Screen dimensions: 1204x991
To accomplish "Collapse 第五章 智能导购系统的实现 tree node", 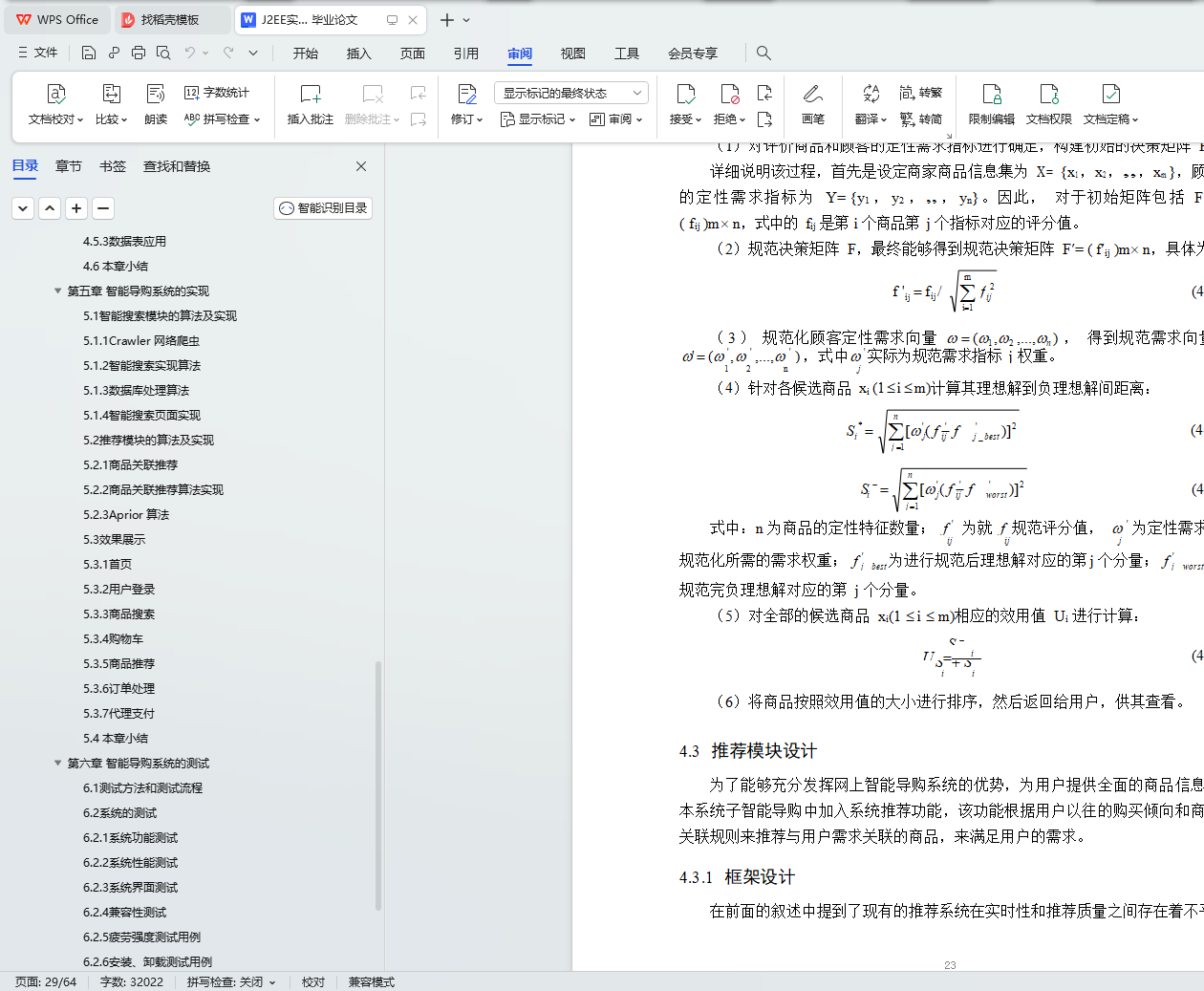I will click(x=58, y=291).
